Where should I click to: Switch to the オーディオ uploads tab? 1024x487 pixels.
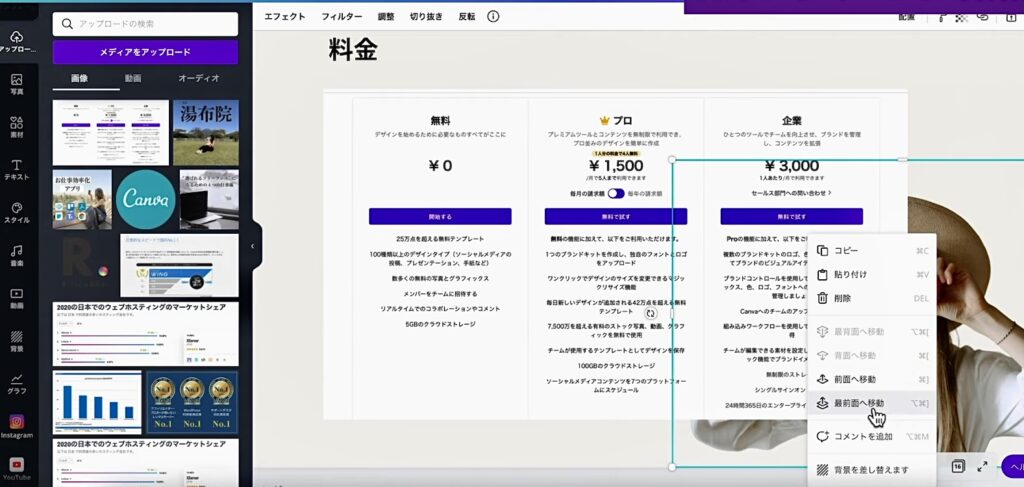(x=199, y=78)
